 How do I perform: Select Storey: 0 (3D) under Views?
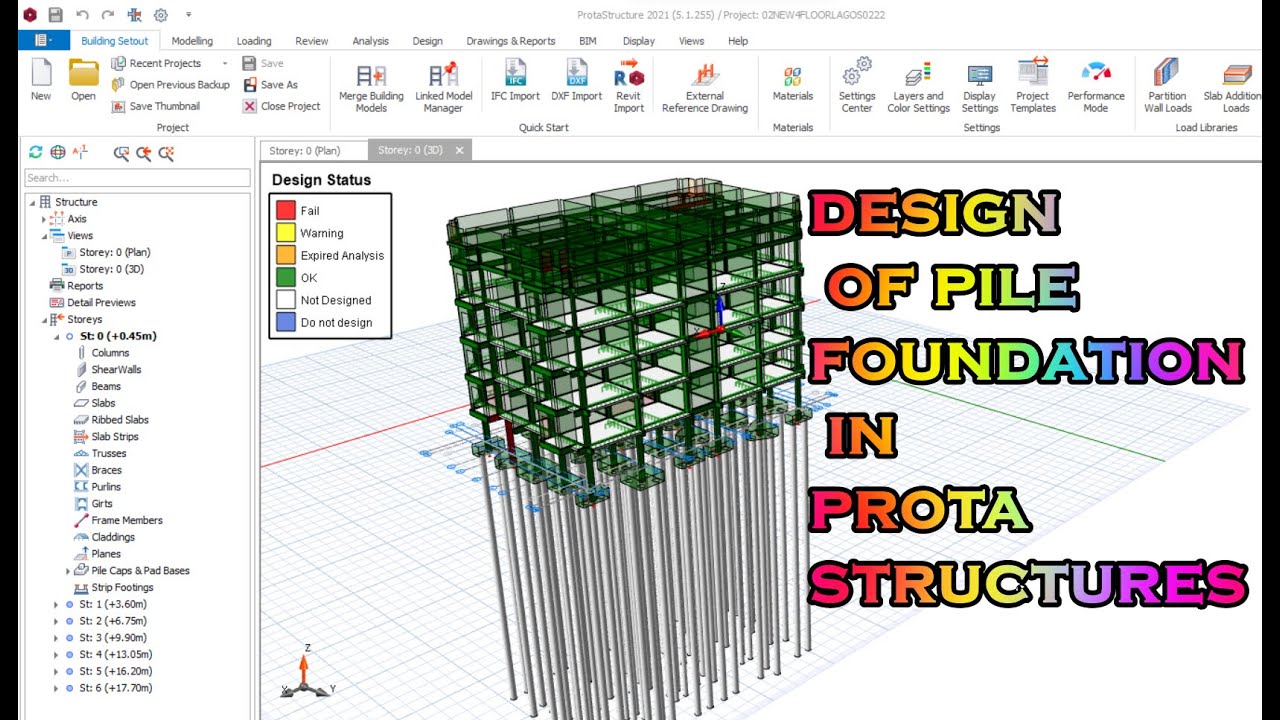(x=114, y=269)
